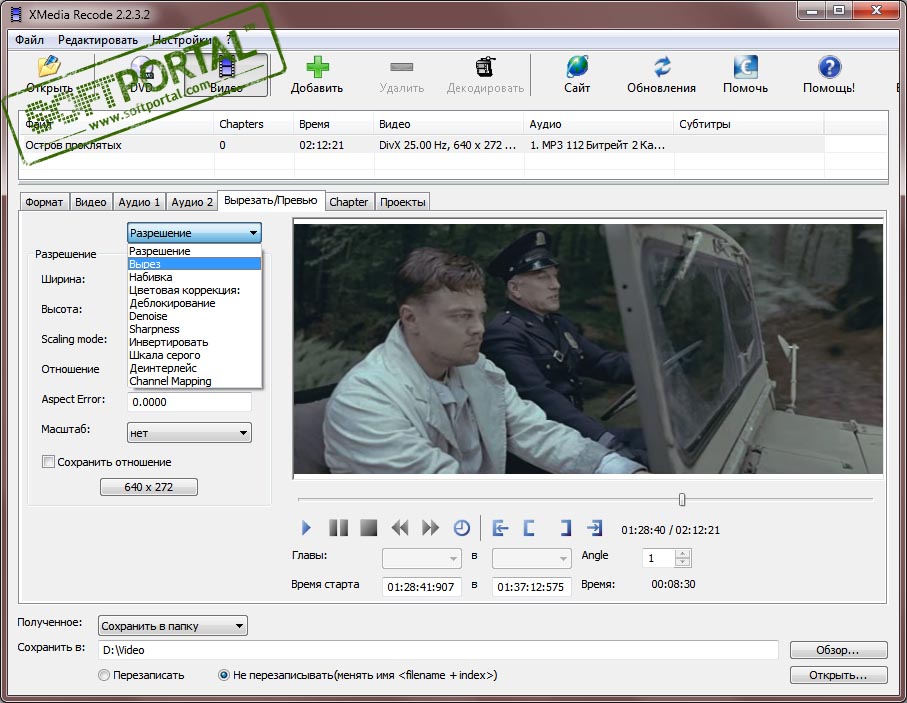Jump to start marker arrow icon

(500, 528)
